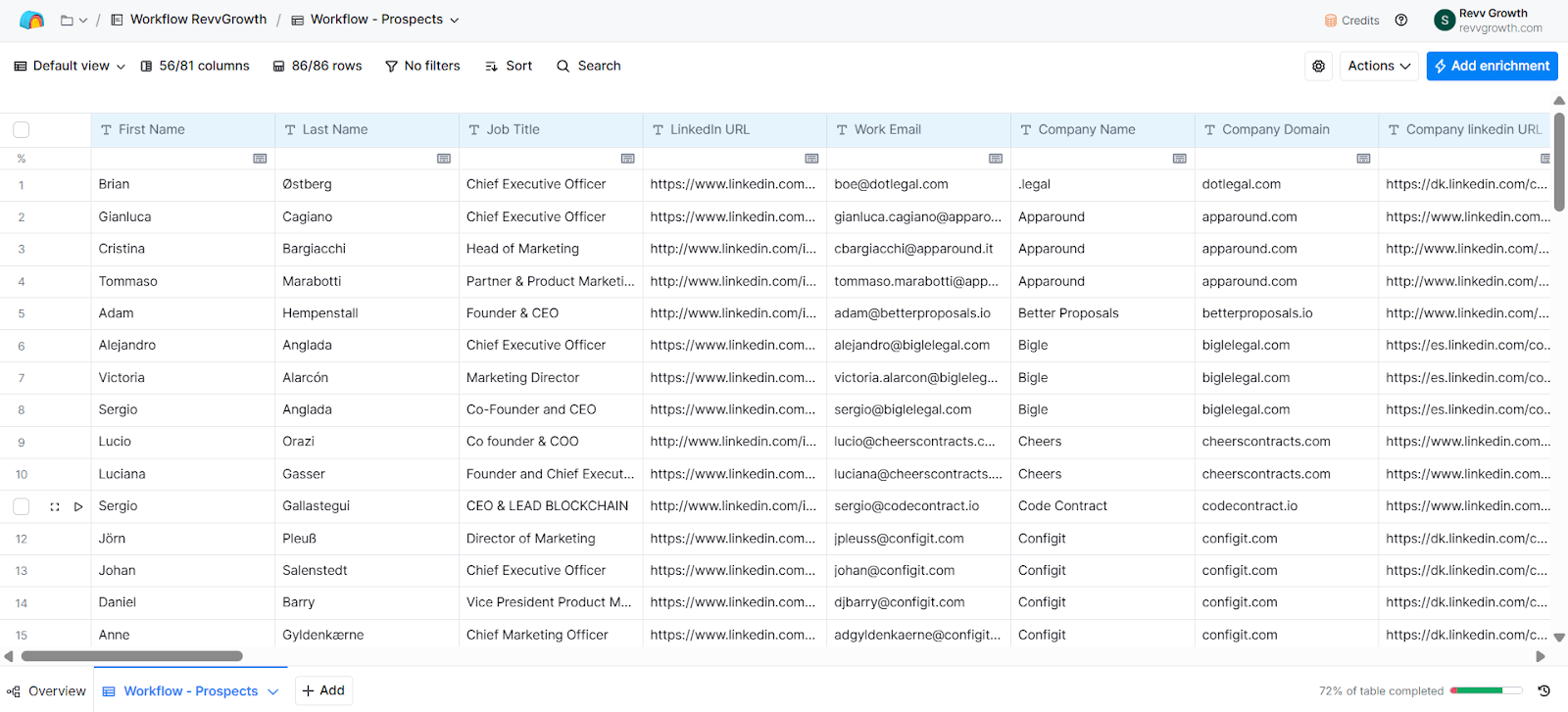Click the Add table button
Image resolution: width=1568 pixels, height=712 pixels.
click(x=323, y=690)
